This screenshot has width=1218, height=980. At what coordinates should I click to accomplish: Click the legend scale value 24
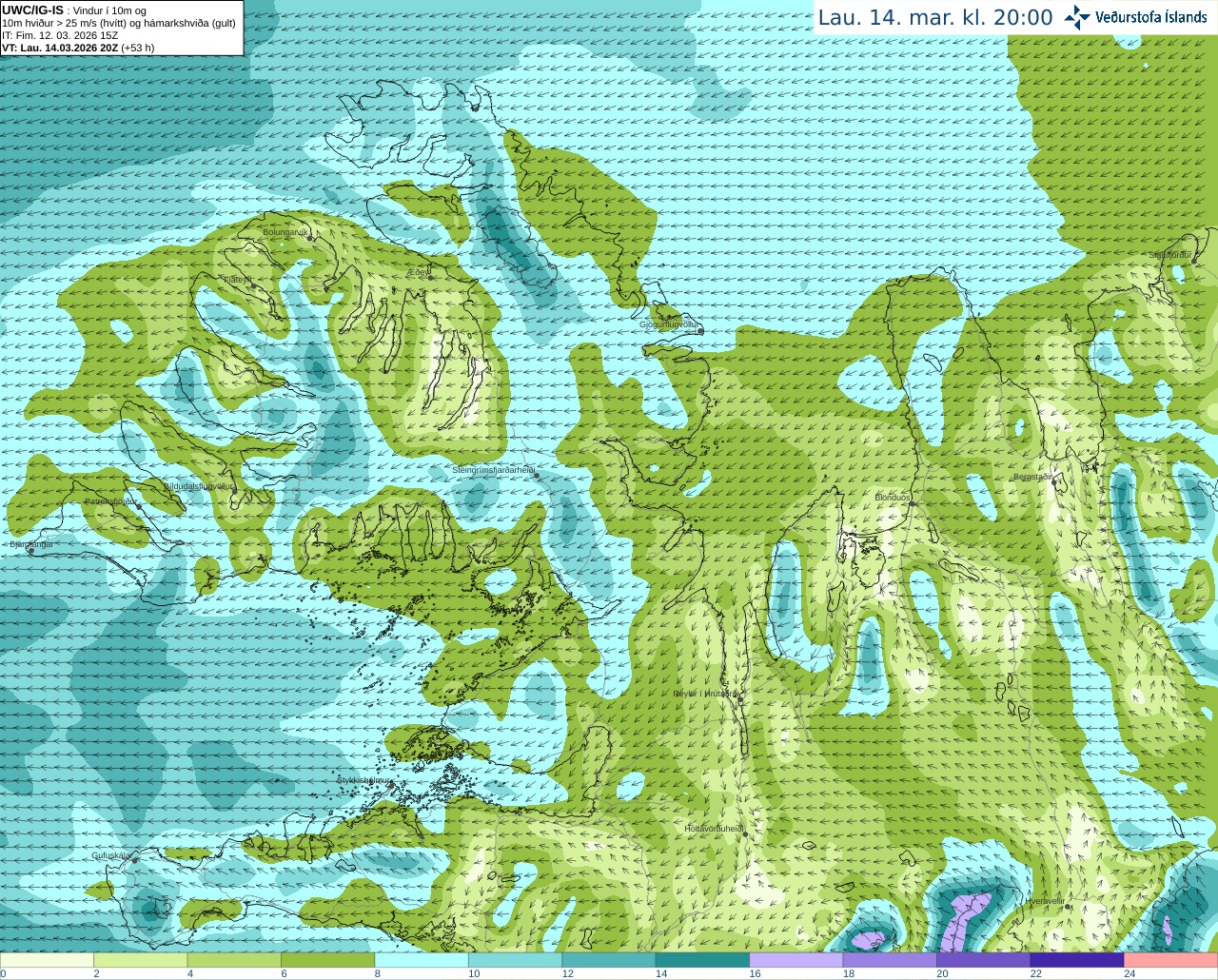(1130, 973)
